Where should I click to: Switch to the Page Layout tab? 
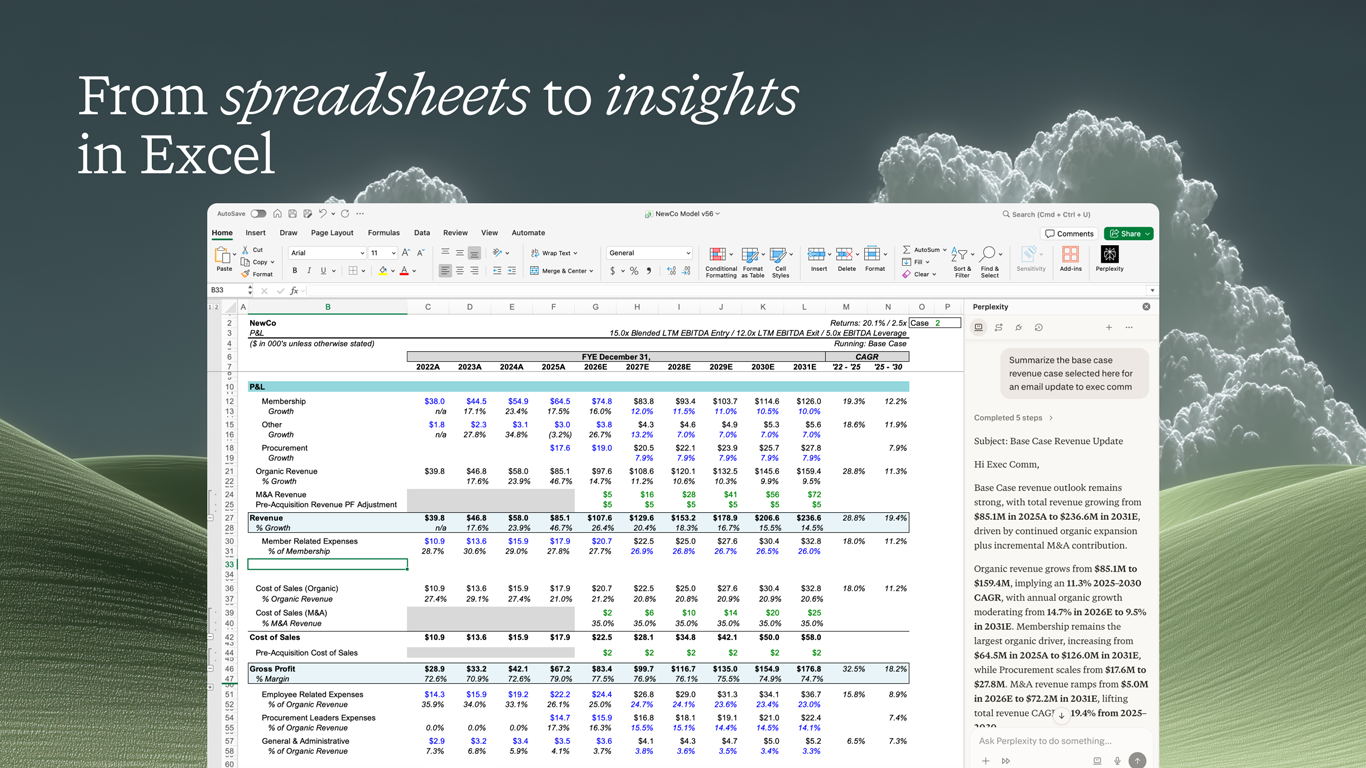(332, 233)
